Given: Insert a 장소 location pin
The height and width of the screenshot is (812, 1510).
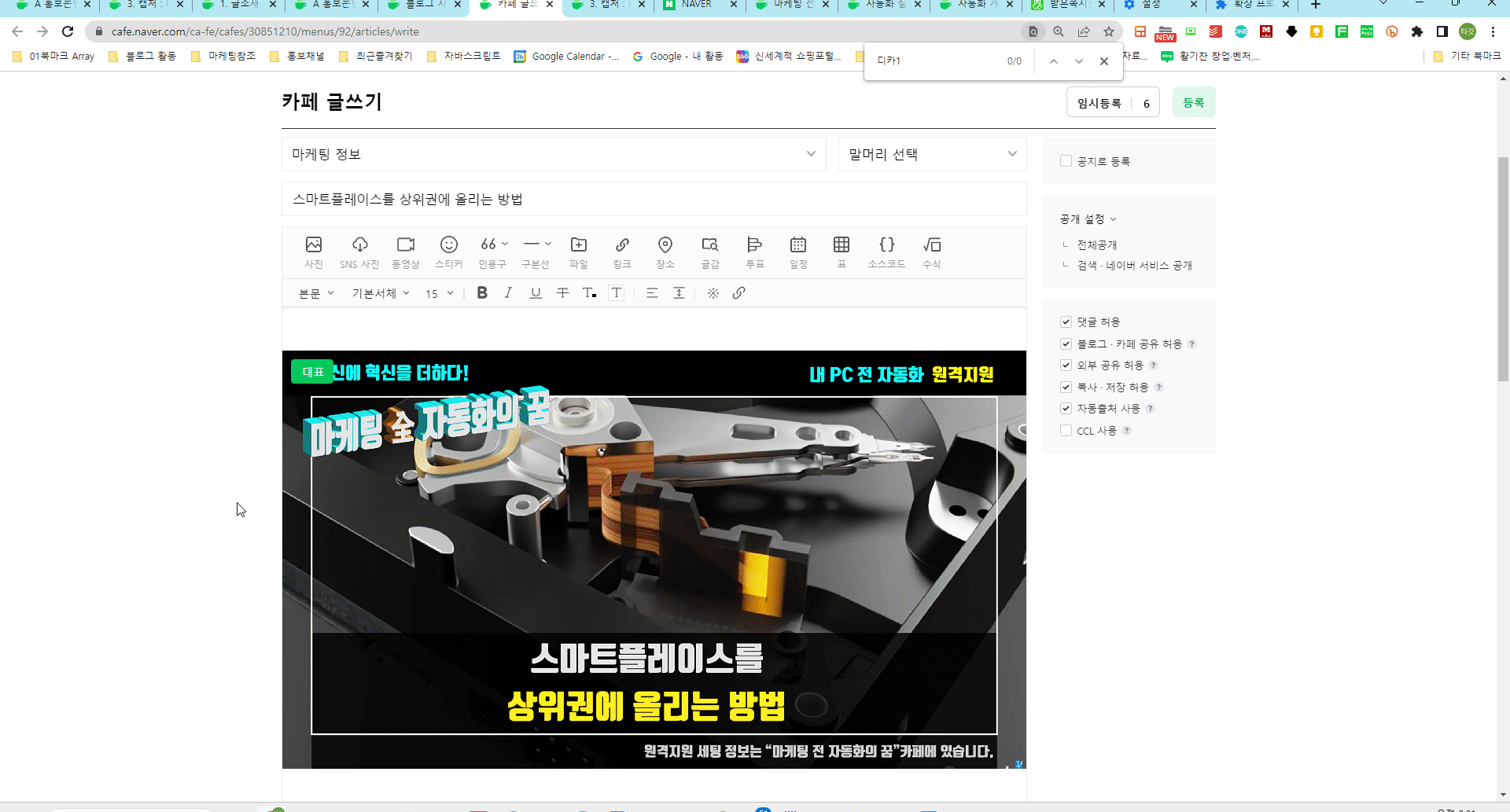Looking at the screenshot, I should [665, 252].
